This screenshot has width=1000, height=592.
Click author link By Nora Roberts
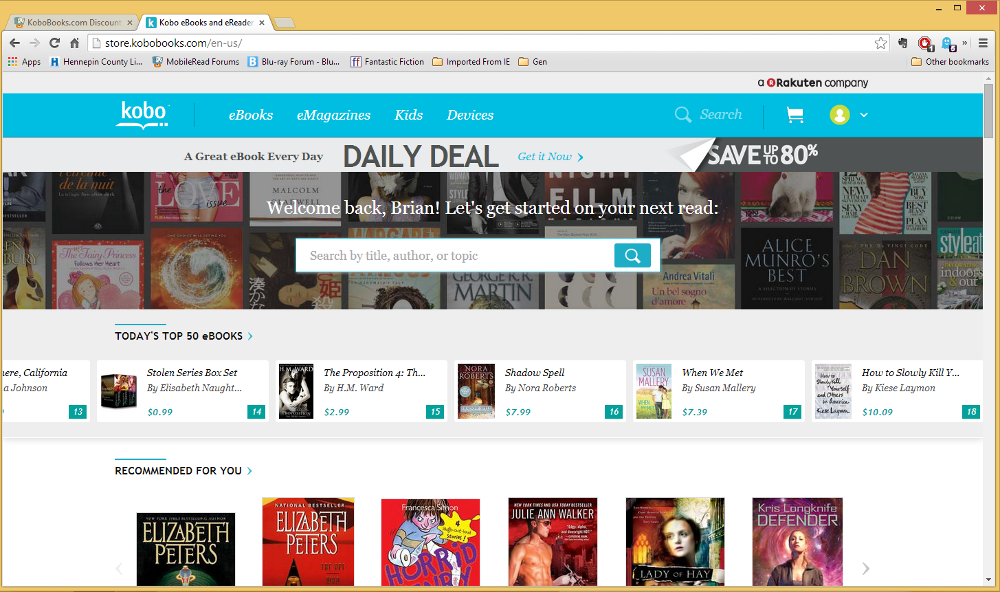point(540,388)
